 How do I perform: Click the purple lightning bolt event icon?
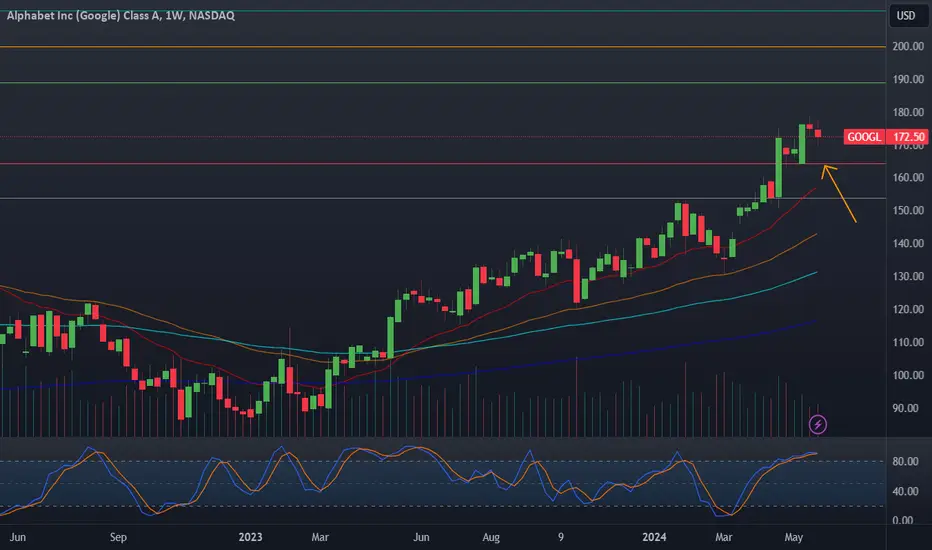[x=818, y=425]
